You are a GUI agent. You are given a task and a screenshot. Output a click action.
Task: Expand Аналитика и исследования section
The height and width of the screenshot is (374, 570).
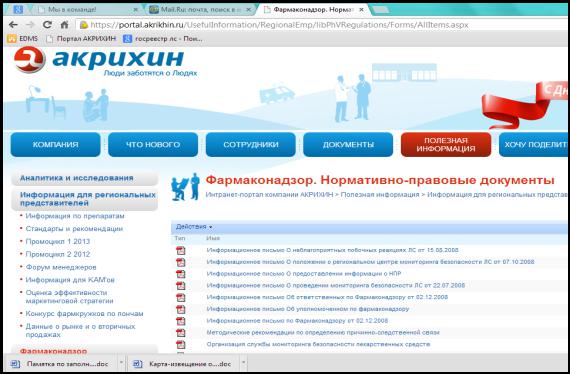[85, 178]
